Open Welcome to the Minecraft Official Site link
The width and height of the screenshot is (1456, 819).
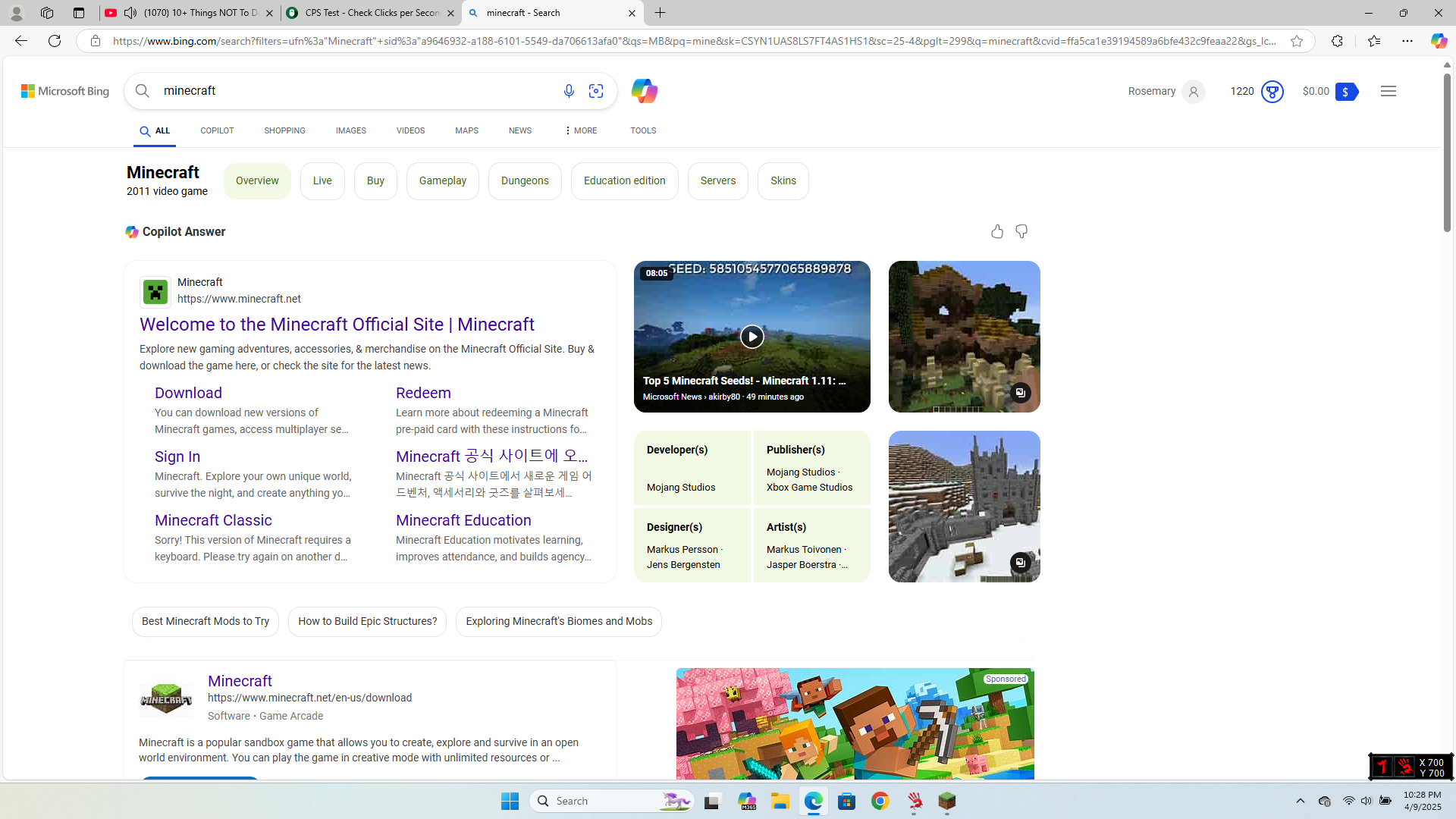pyautogui.click(x=337, y=325)
